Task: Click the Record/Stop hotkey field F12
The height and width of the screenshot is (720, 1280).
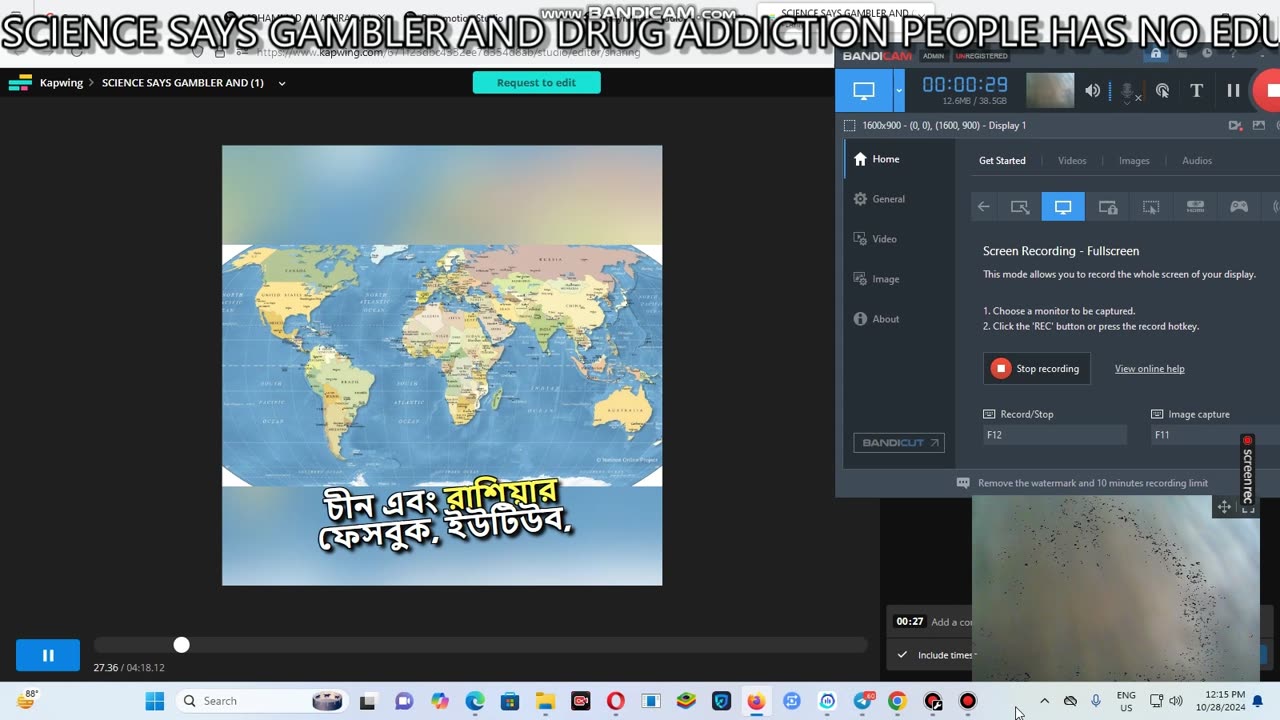Action: (1054, 435)
